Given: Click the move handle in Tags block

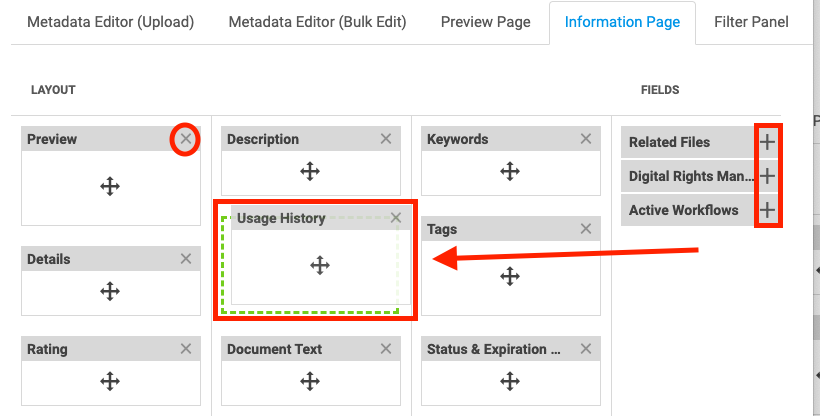Looking at the screenshot, I should (509, 276).
